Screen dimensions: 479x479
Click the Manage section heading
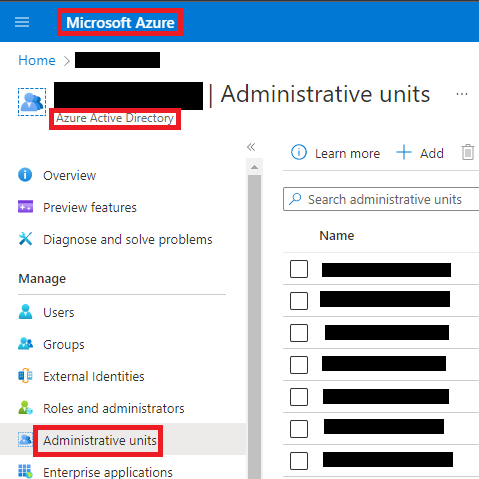pyautogui.click(x=42, y=279)
